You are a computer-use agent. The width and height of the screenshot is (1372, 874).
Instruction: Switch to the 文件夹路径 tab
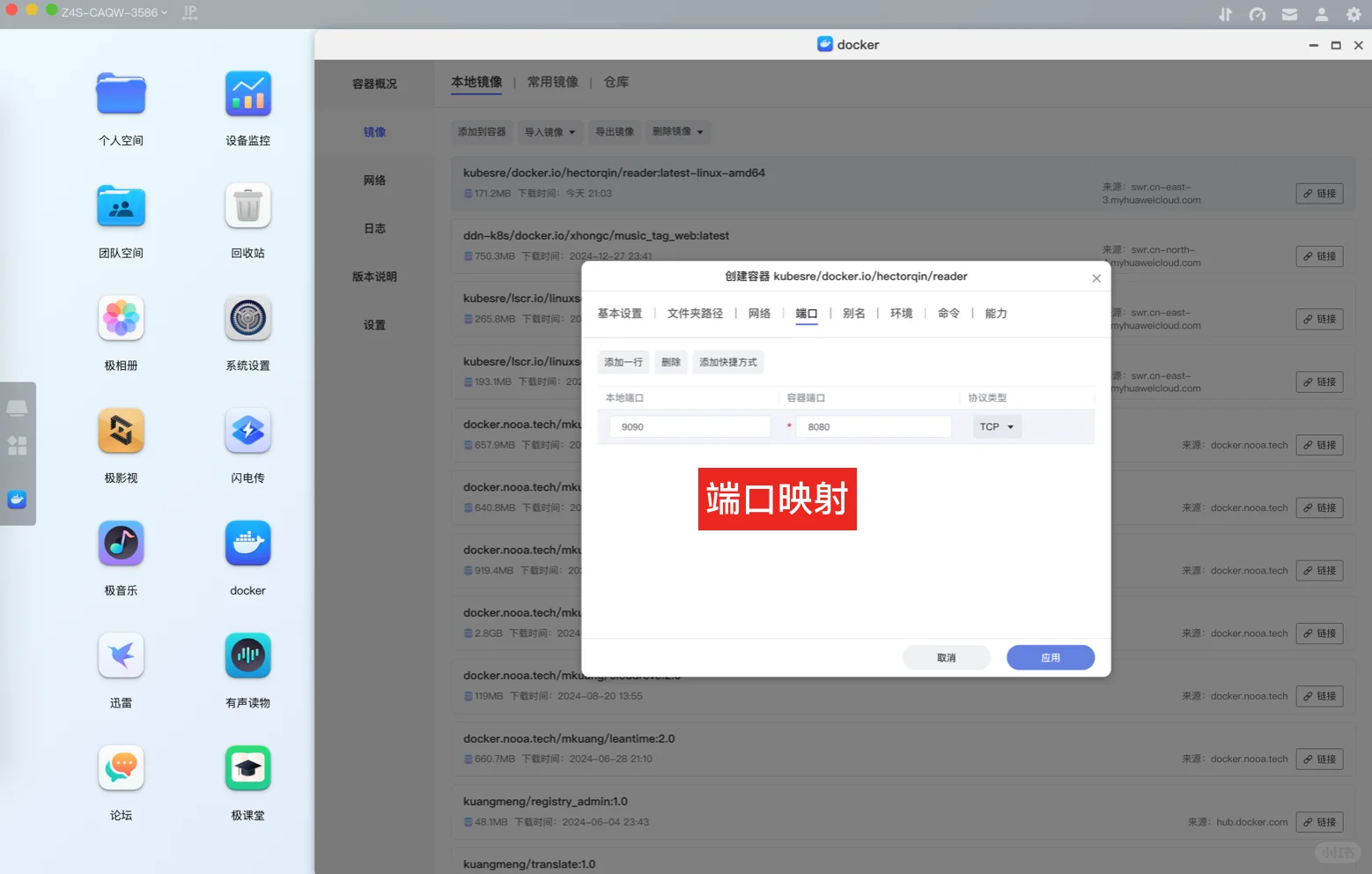pyautogui.click(x=695, y=314)
